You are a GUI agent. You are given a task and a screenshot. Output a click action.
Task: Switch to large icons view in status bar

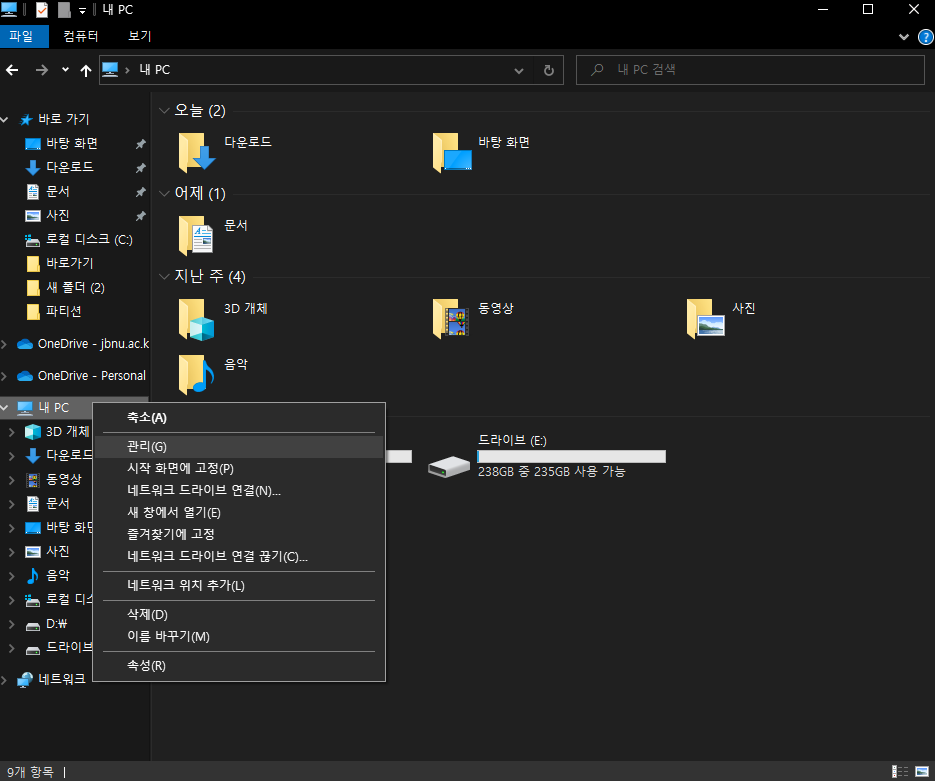(922, 771)
